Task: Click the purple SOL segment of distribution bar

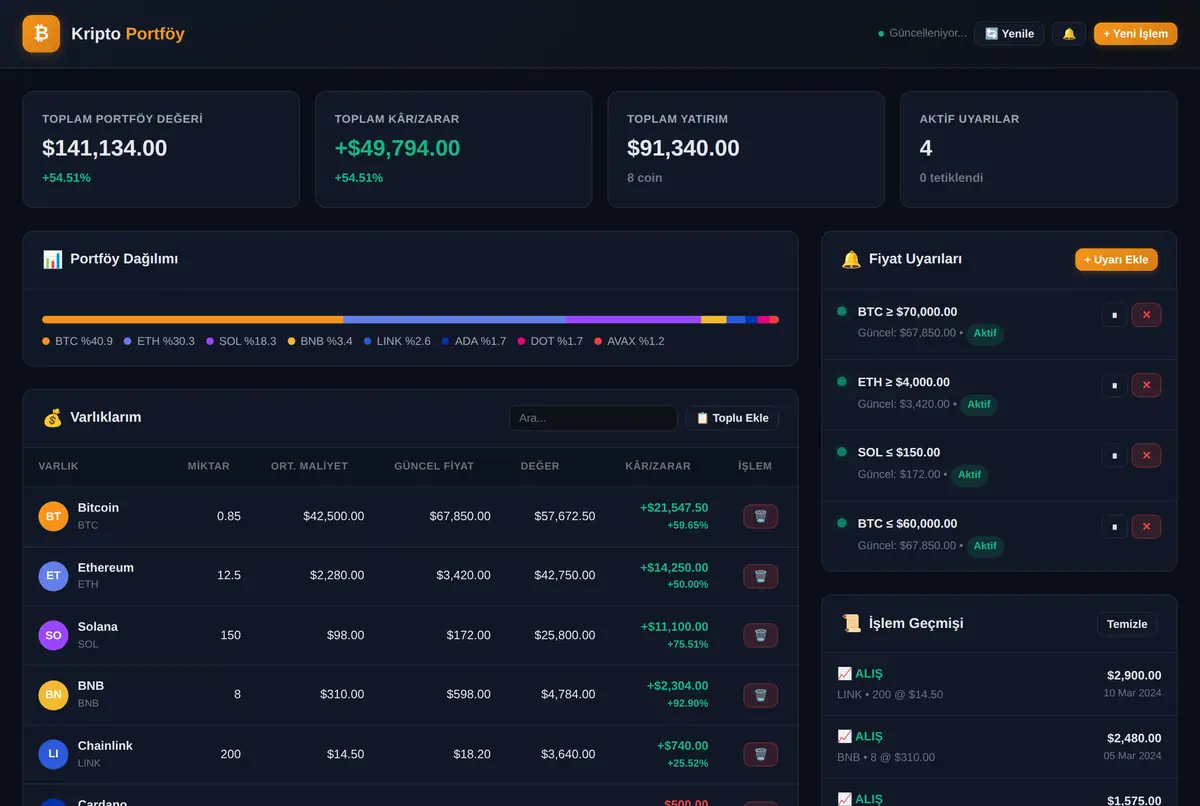Action: click(x=634, y=320)
